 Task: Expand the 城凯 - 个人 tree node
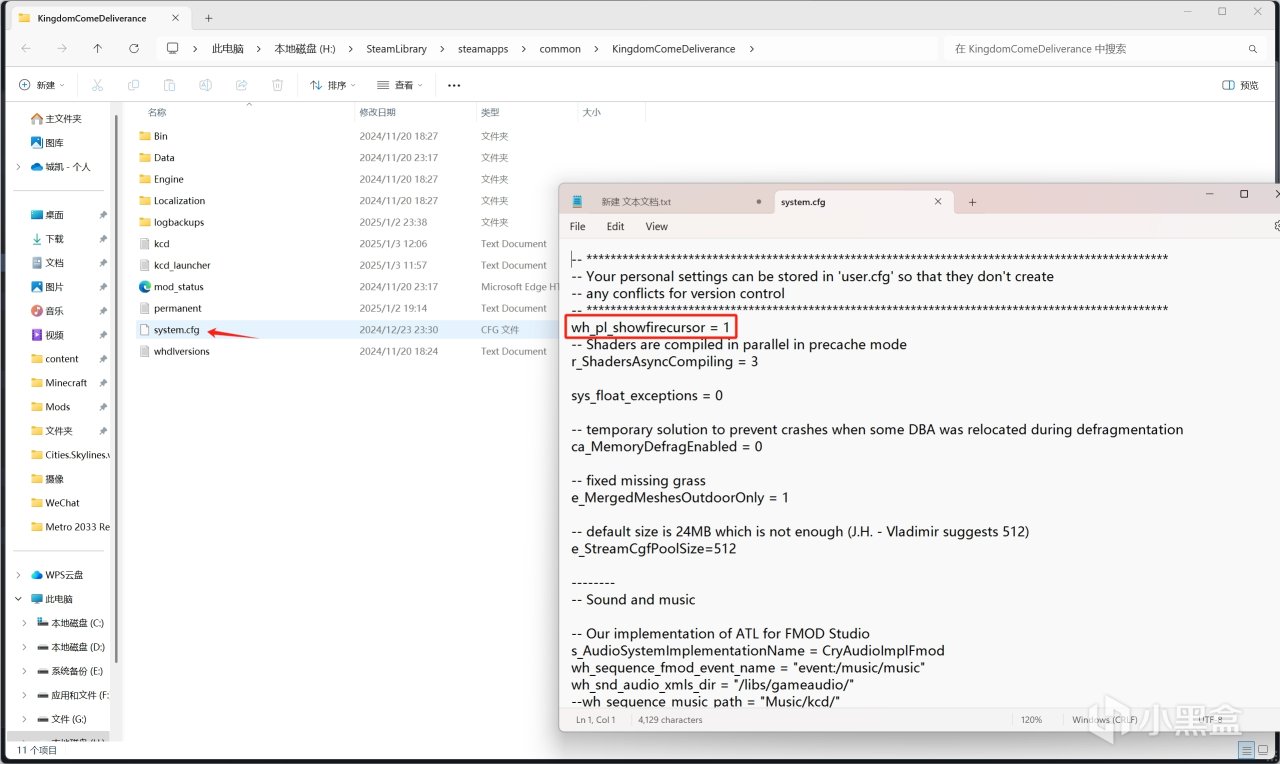click(x=18, y=167)
